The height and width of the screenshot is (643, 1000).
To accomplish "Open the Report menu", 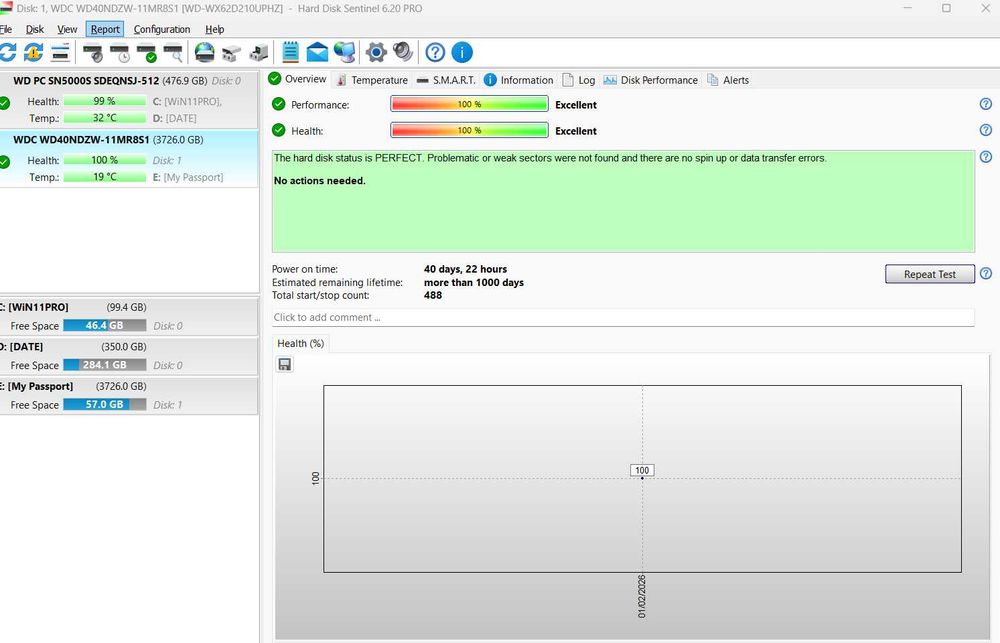I will coord(105,29).
